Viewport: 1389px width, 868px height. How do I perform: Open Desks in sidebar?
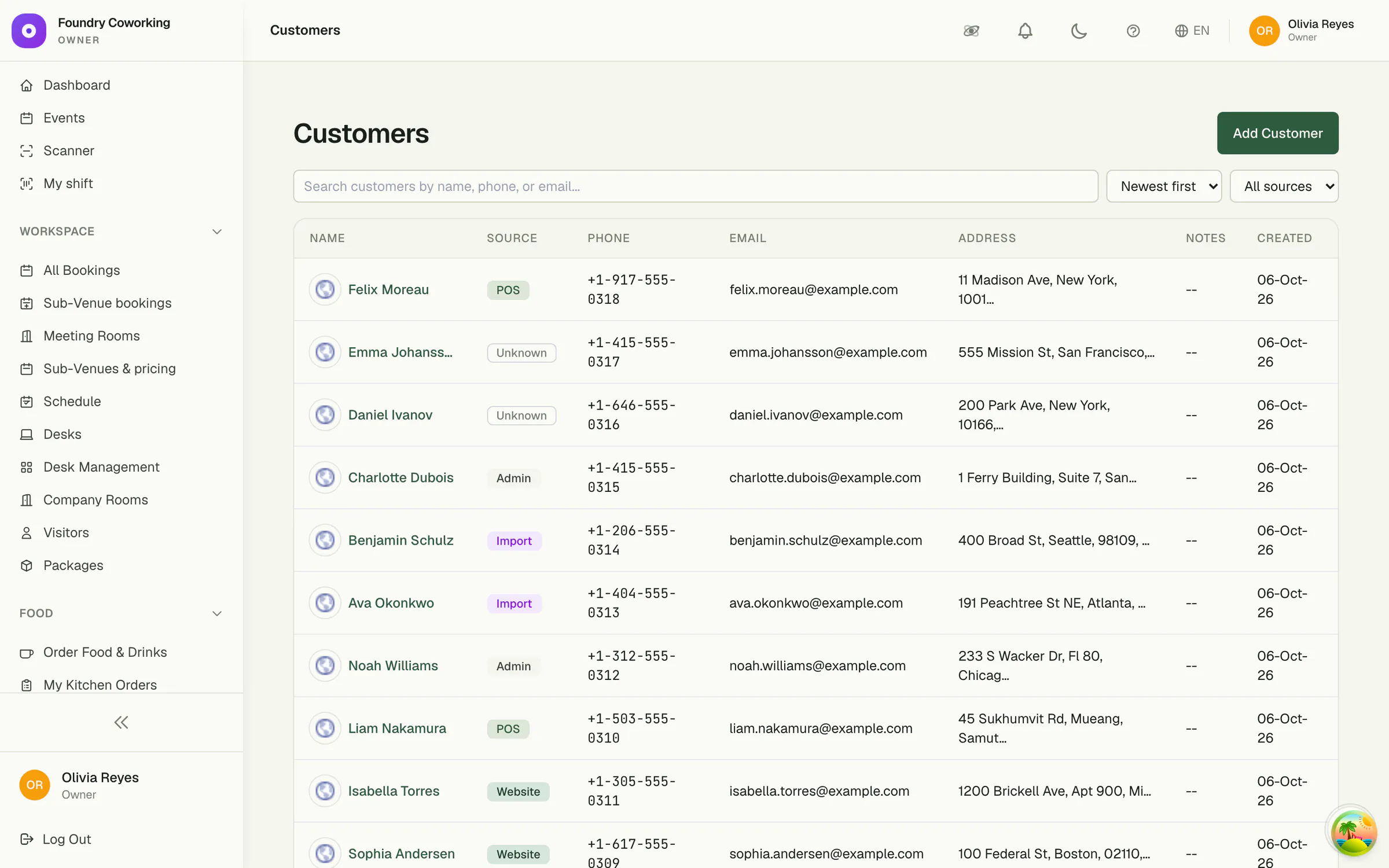click(x=62, y=435)
